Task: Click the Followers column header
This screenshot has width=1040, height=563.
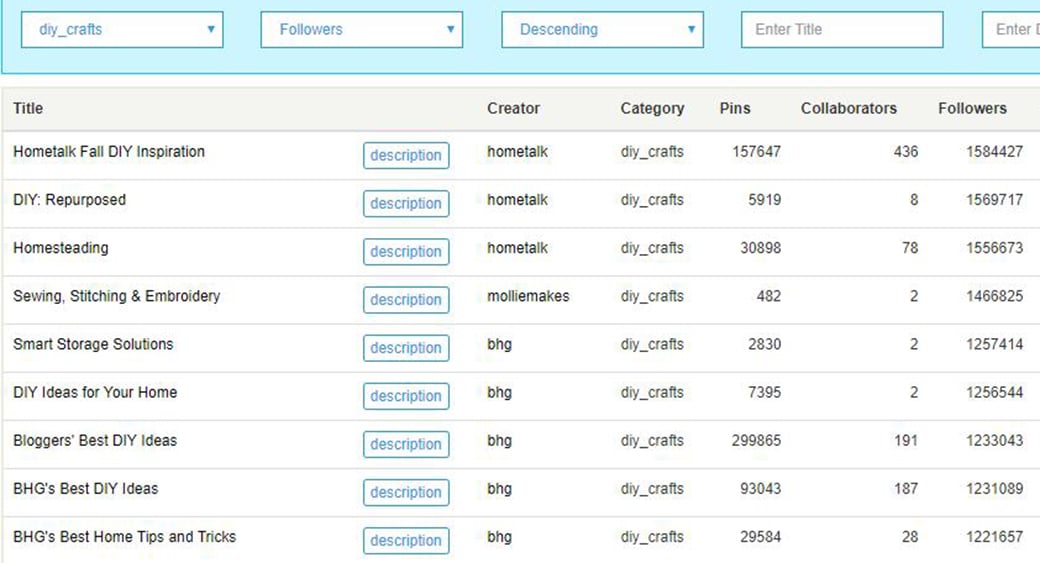Action: coord(972,108)
